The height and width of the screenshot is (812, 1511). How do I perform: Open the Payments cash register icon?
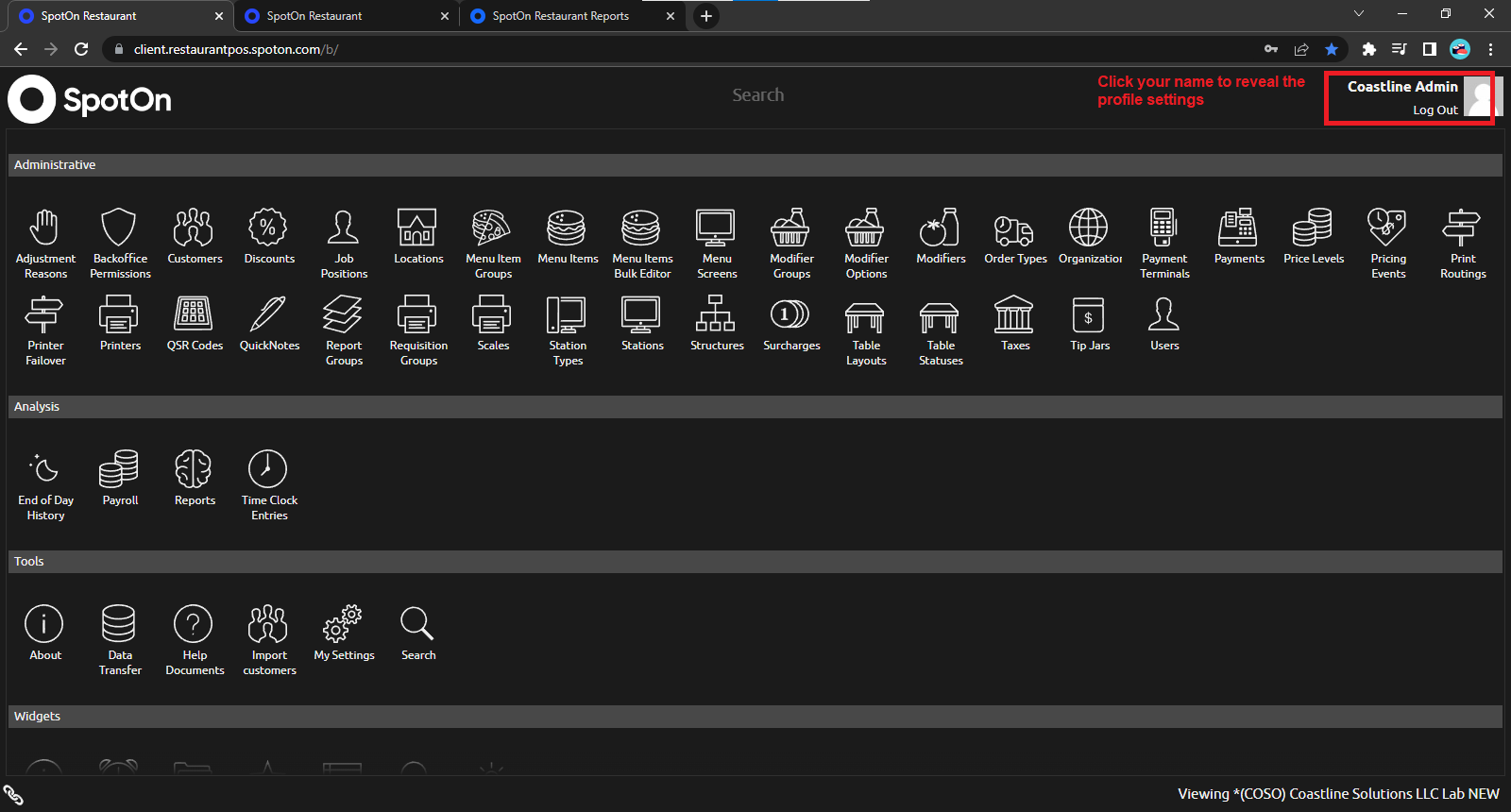[x=1239, y=236]
